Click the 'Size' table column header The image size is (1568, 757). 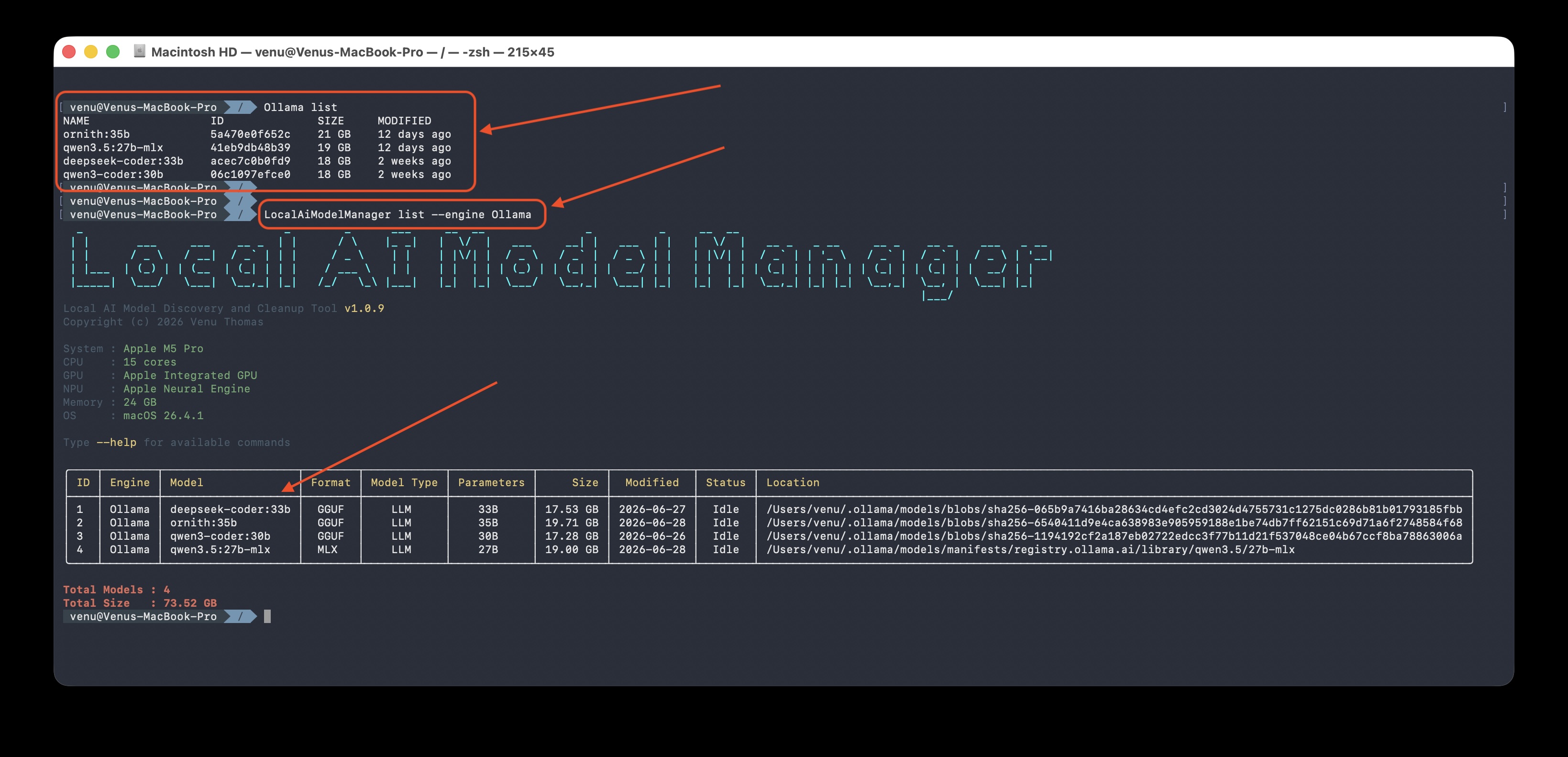coord(585,482)
